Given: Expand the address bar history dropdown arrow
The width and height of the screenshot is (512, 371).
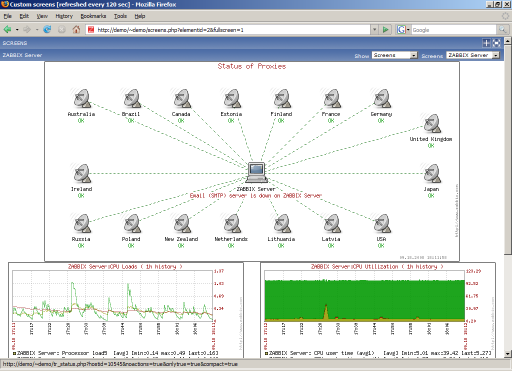Looking at the screenshot, I should [375, 30].
